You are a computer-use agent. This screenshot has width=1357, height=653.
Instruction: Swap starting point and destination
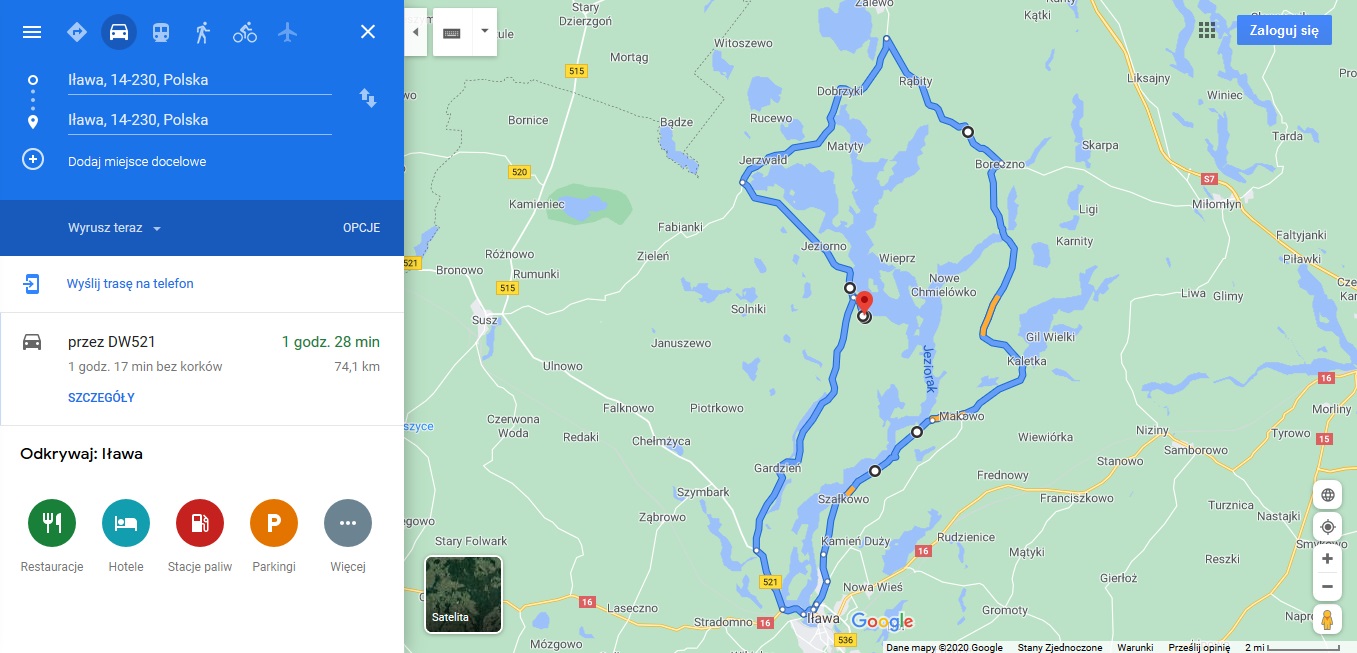coord(368,98)
